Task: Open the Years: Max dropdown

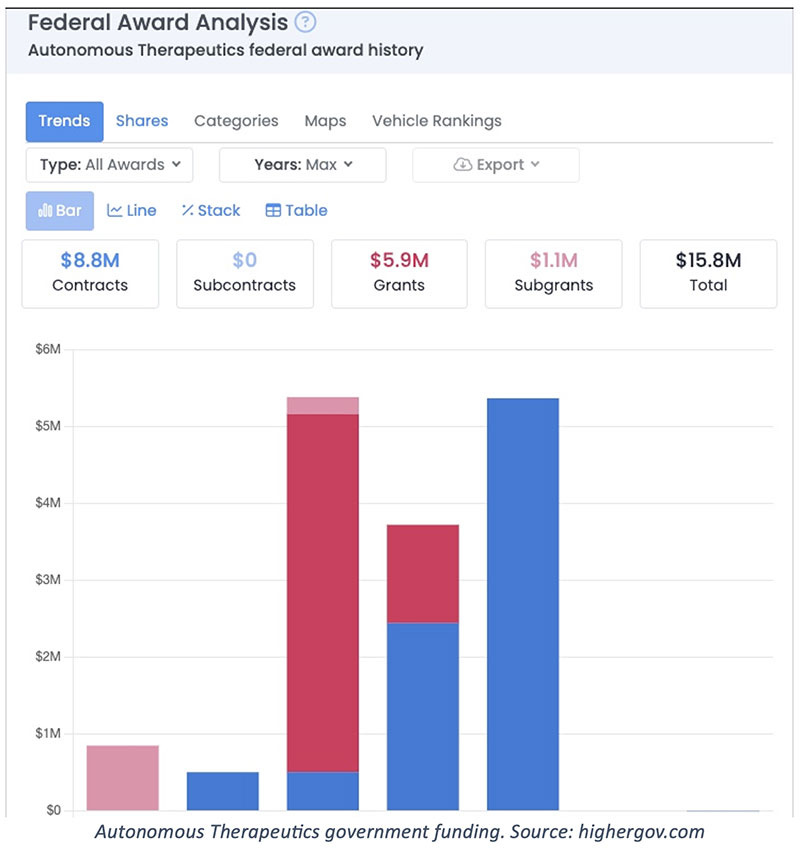Action: coord(302,165)
